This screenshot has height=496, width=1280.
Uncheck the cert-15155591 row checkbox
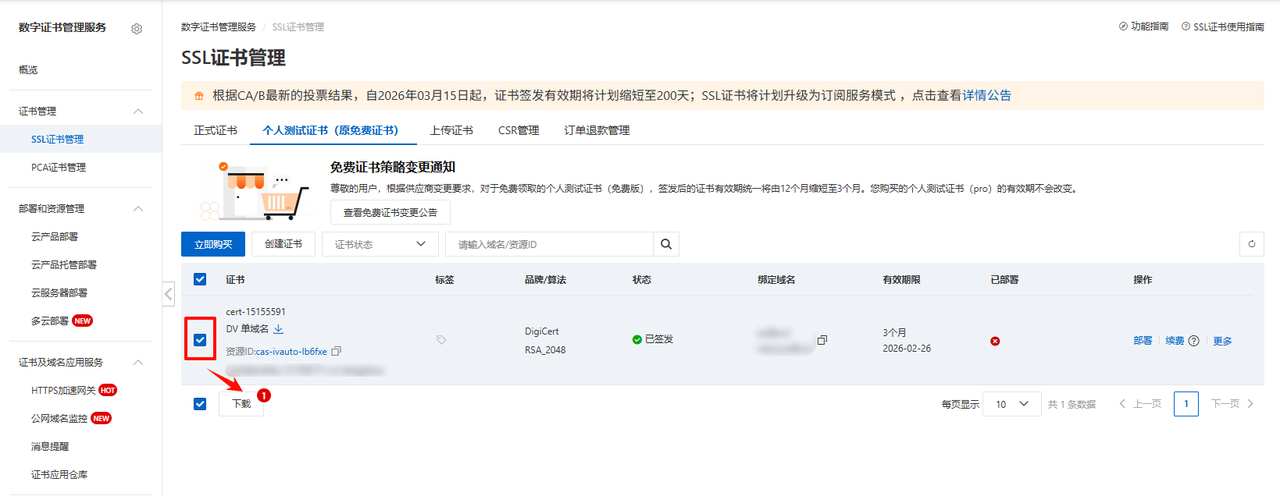click(200, 340)
